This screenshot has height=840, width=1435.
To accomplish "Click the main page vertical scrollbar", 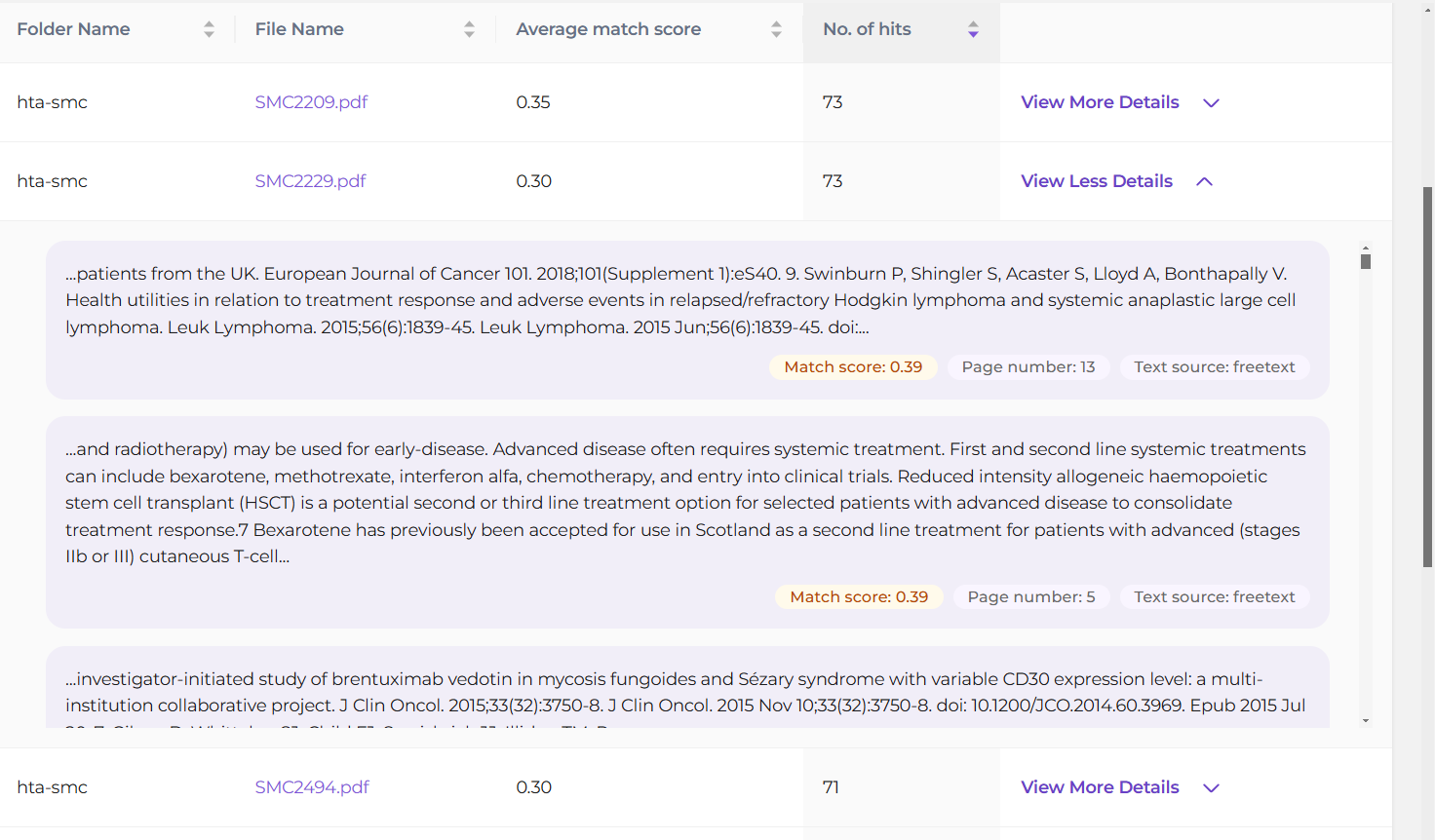I will pos(1427,375).
